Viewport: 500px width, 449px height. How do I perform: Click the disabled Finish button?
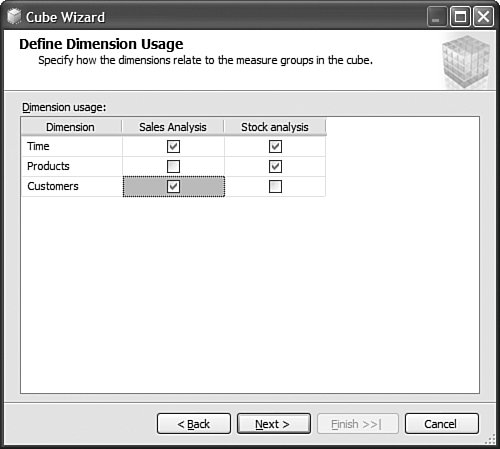tap(358, 424)
